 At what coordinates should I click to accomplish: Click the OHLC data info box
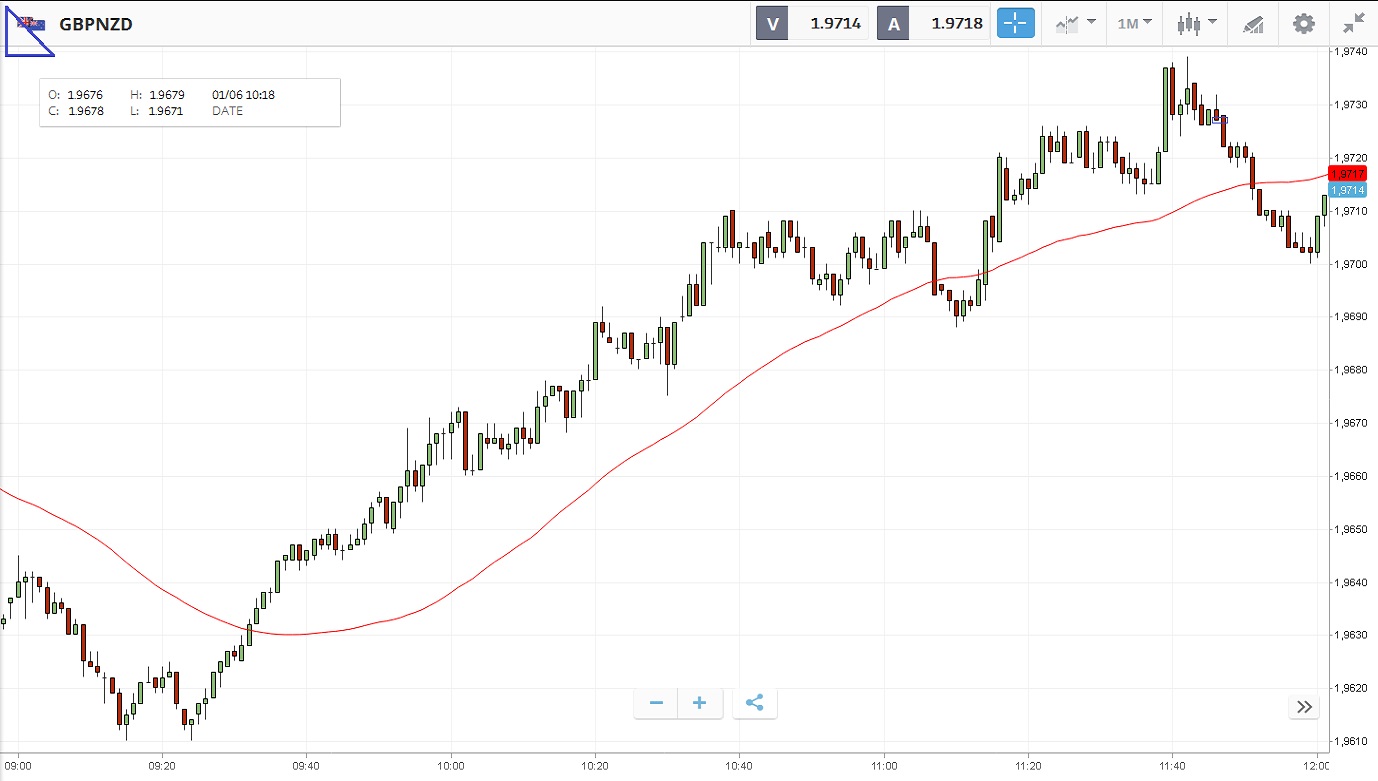point(190,103)
